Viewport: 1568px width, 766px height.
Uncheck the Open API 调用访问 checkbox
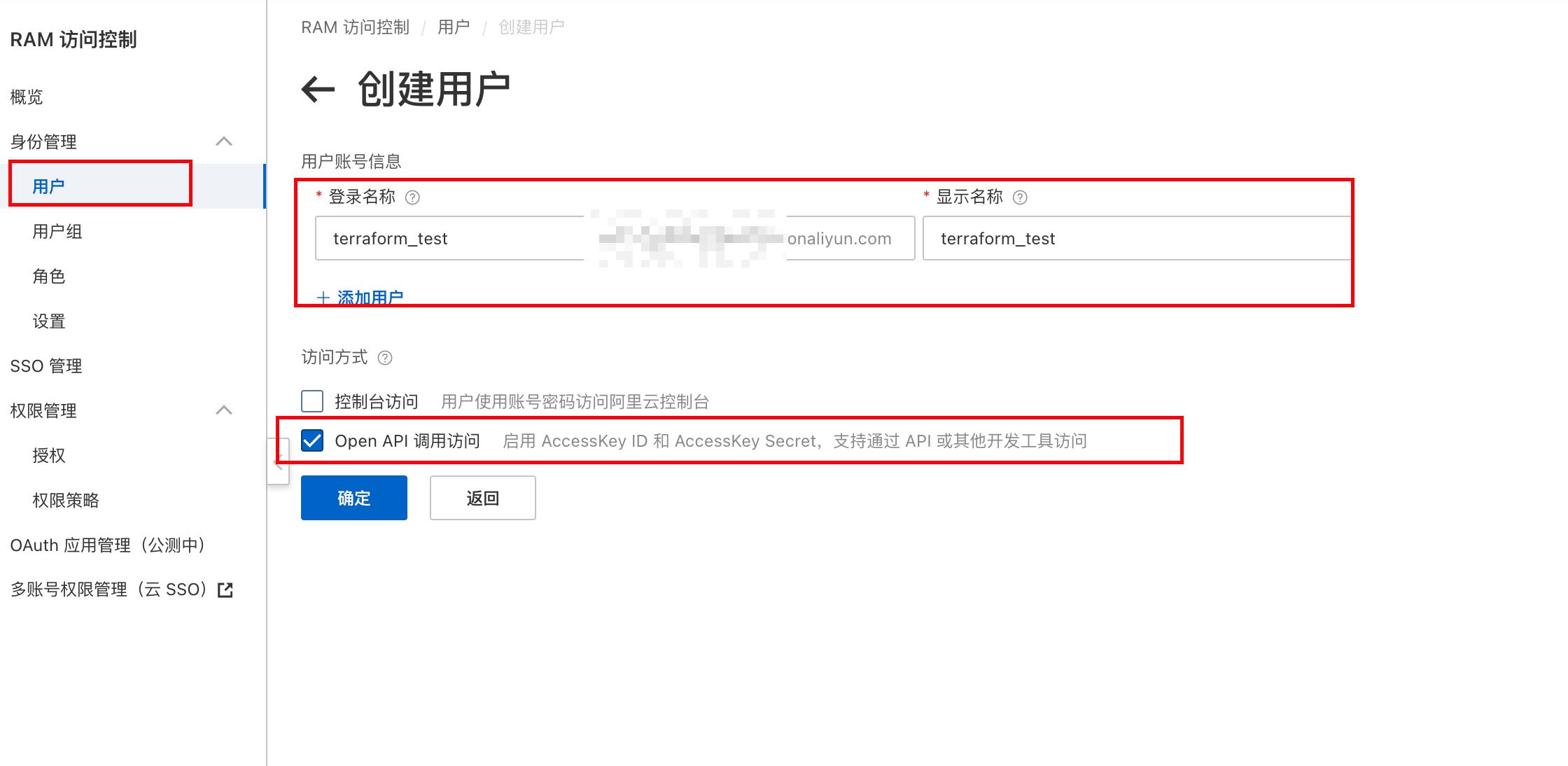click(312, 440)
